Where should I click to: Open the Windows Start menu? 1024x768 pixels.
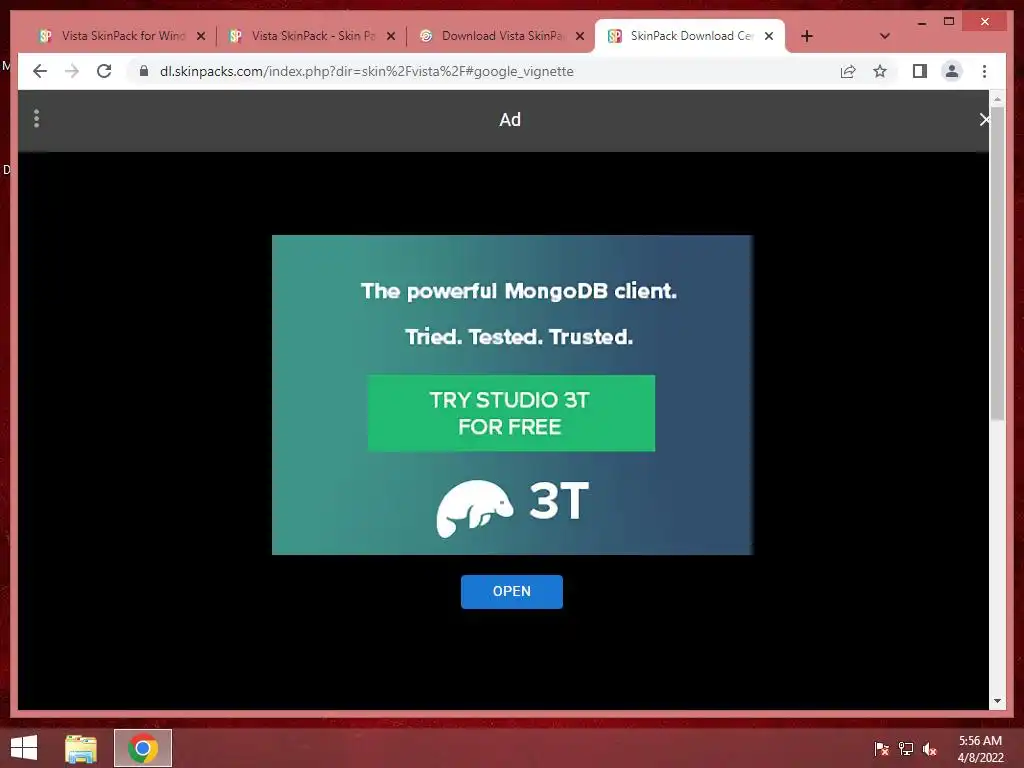click(x=24, y=748)
